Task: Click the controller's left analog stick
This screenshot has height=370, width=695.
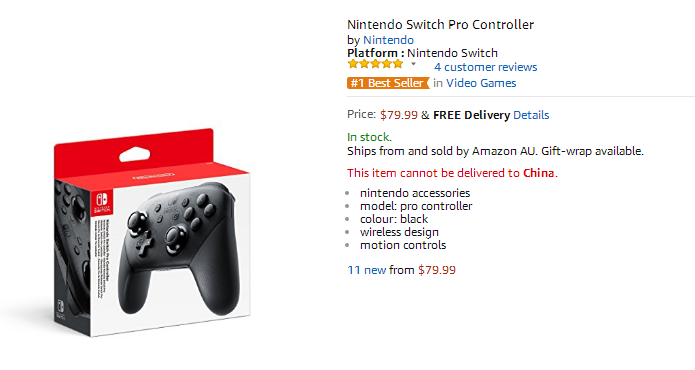Action: 137,221
